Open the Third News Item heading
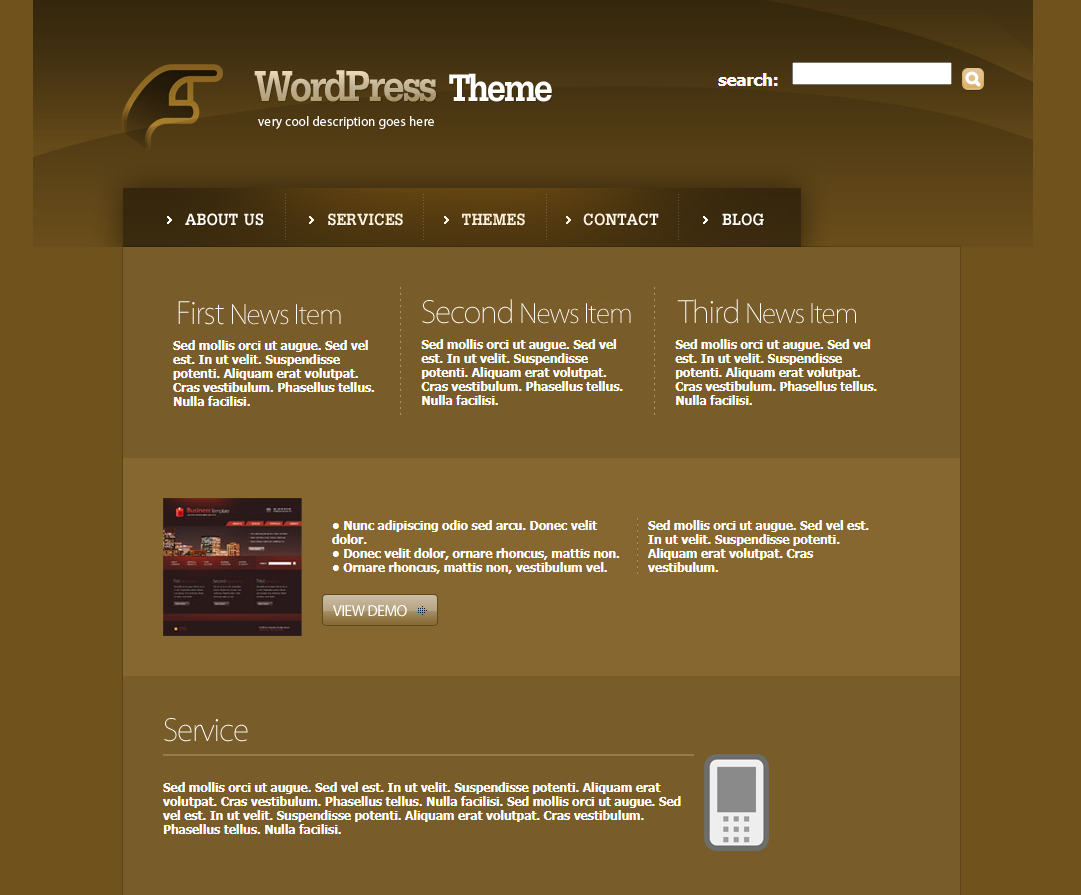This screenshot has height=895, width=1081. pos(767,313)
